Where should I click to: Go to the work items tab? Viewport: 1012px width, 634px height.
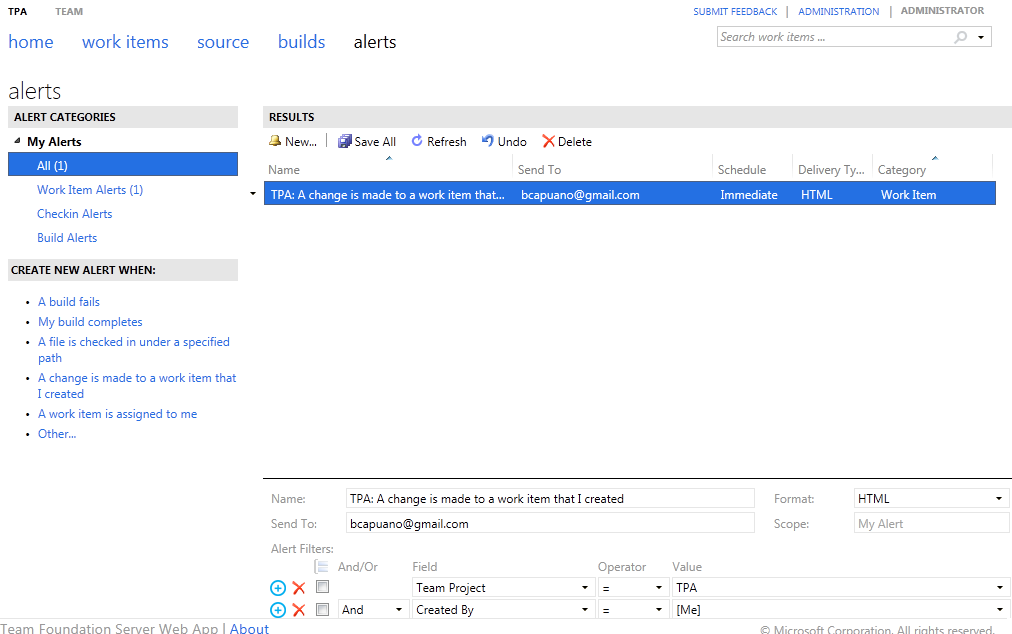(125, 42)
